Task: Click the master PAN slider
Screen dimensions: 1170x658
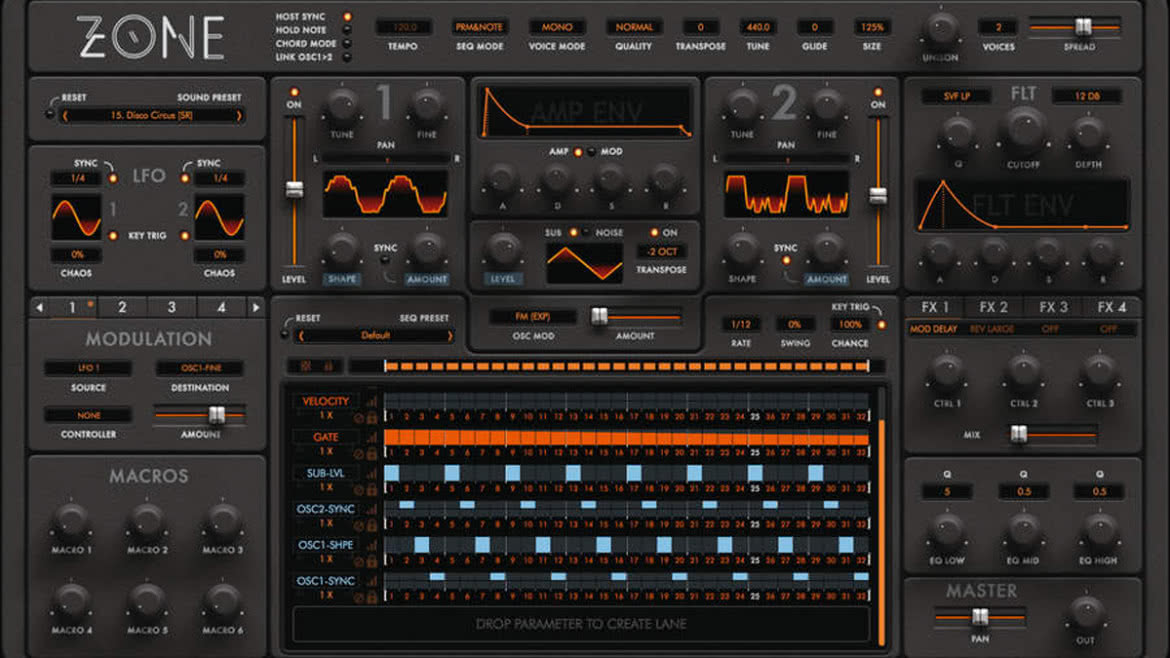Action: pyautogui.click(x=980, y=617)
